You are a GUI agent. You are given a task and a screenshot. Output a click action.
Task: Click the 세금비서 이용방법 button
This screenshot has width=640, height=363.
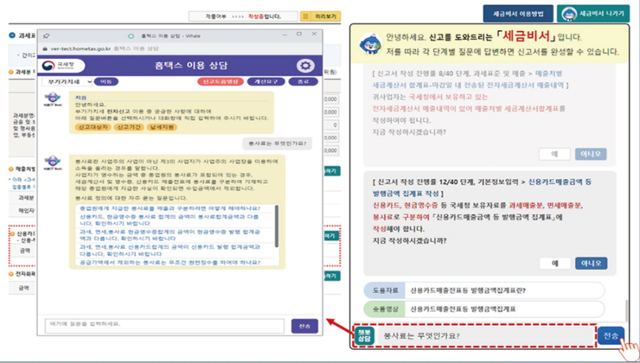click(518, 13)
